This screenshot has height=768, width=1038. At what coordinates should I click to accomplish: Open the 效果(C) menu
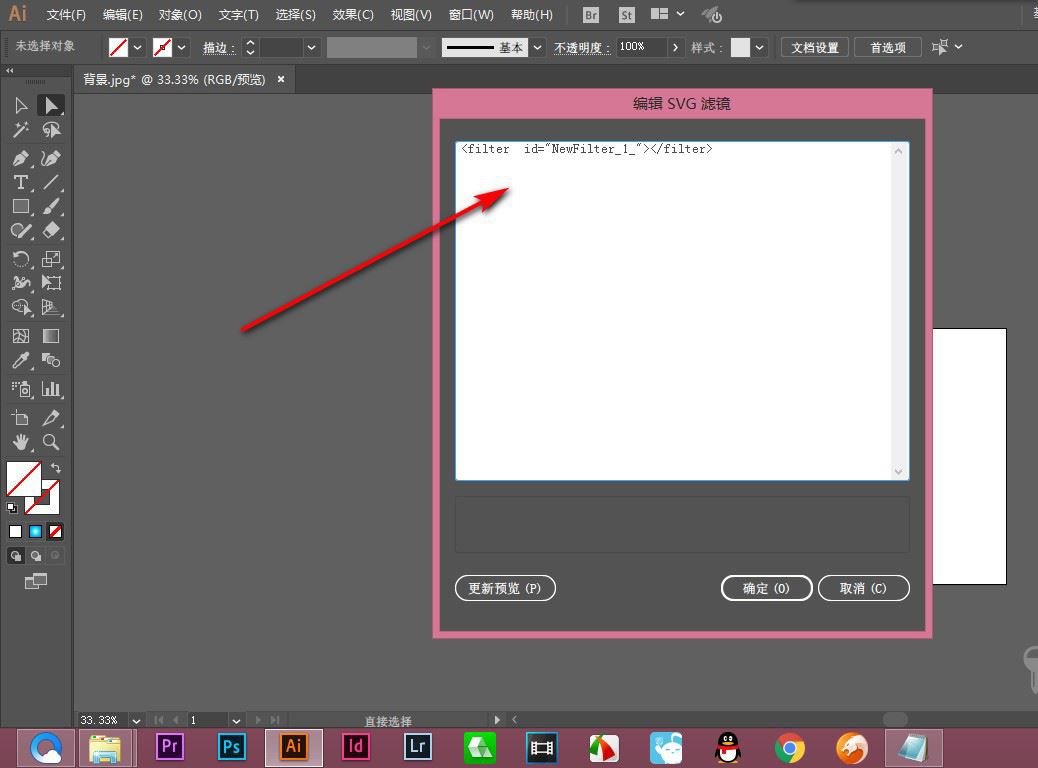(353, 15)
